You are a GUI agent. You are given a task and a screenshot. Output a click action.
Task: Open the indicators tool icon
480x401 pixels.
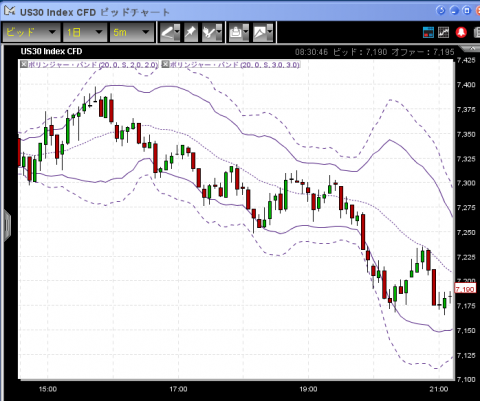click(209, 32)
